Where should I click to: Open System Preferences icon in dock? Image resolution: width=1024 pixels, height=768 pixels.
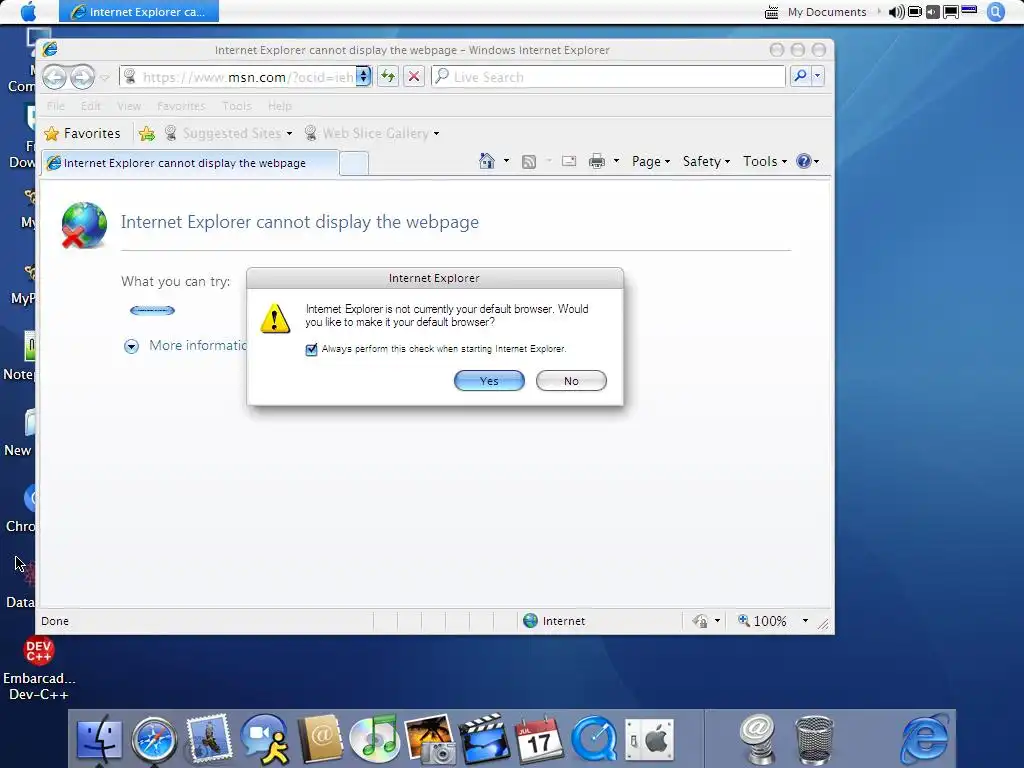tap(649, 739)
